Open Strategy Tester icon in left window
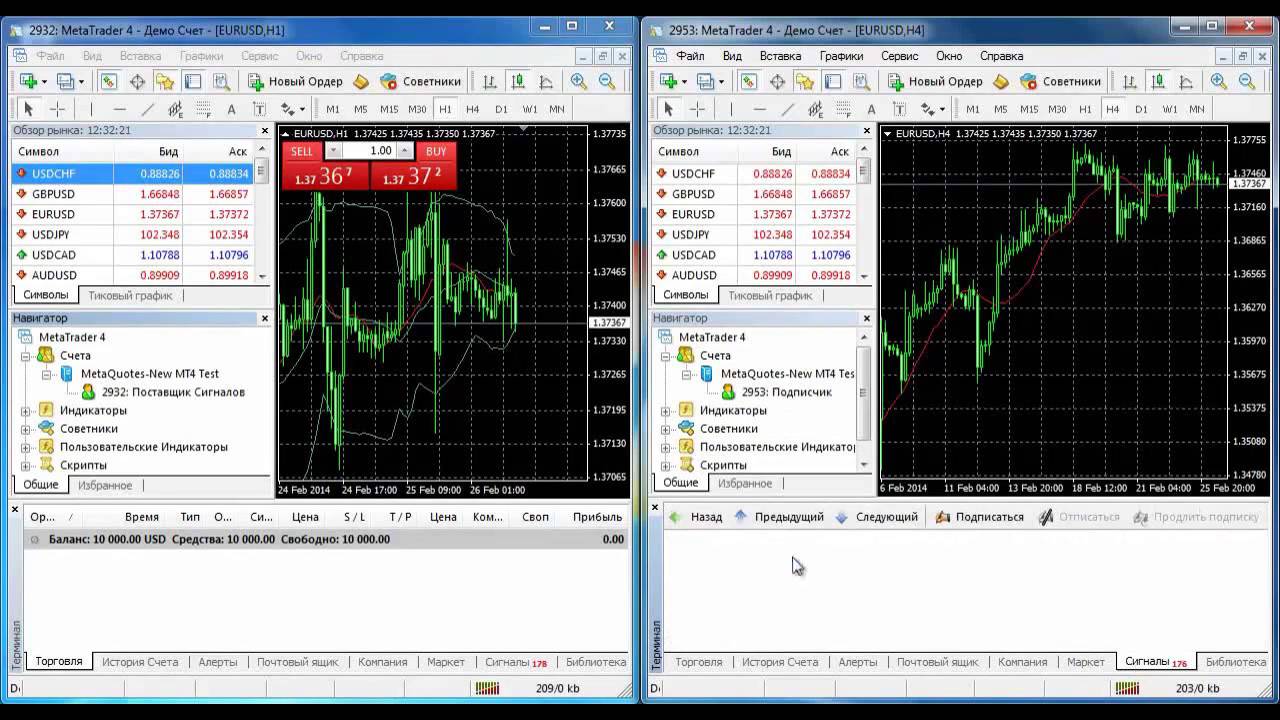This screenshot has width=1280, height=720. click(221, 82)
